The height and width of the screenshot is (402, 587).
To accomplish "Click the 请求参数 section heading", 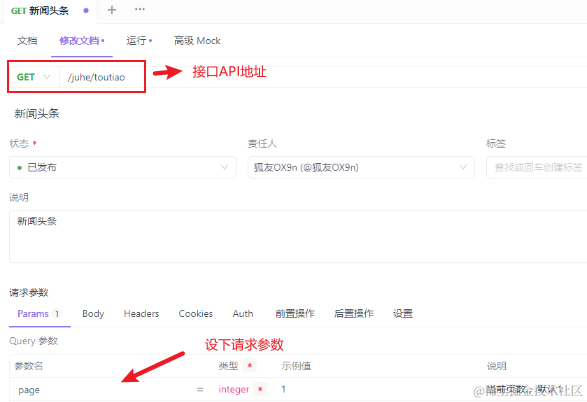I will (x=29, y=292).
